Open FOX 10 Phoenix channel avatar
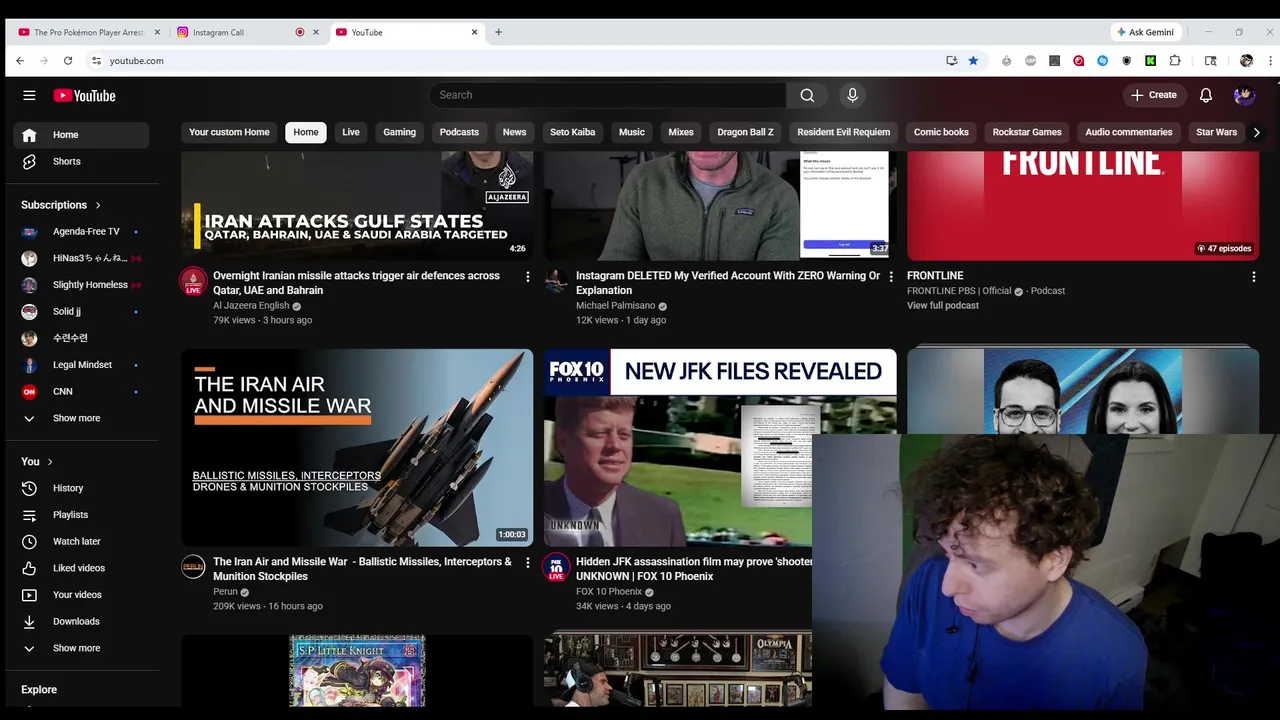 tap(556, 567)
